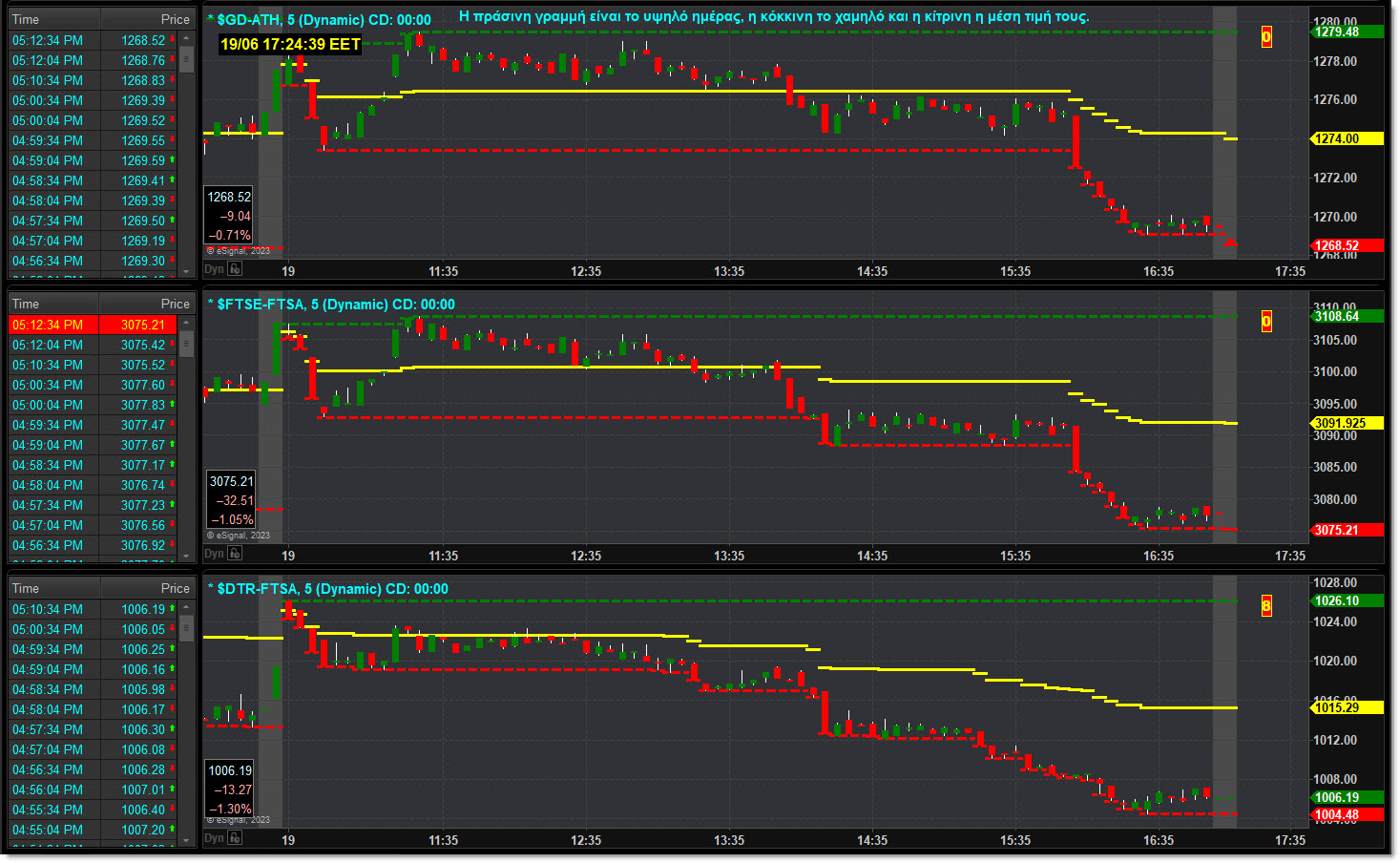The height and width of the screenshot is (863, 1400).
Task: Click the 12:35 time label under $GD-ATH chart
Action: [x=586, y=271]
